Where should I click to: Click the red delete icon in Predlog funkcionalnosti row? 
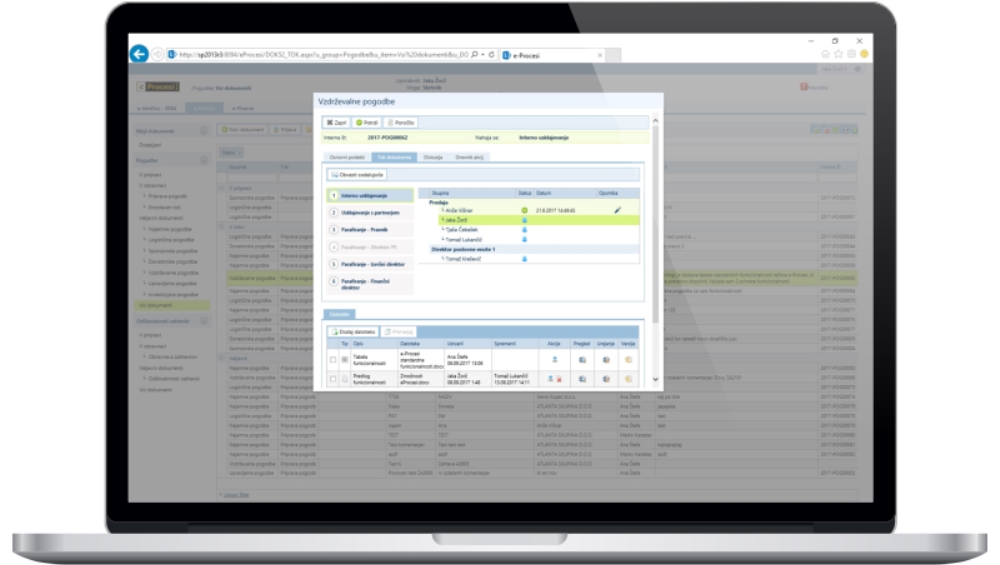(558, 379)
